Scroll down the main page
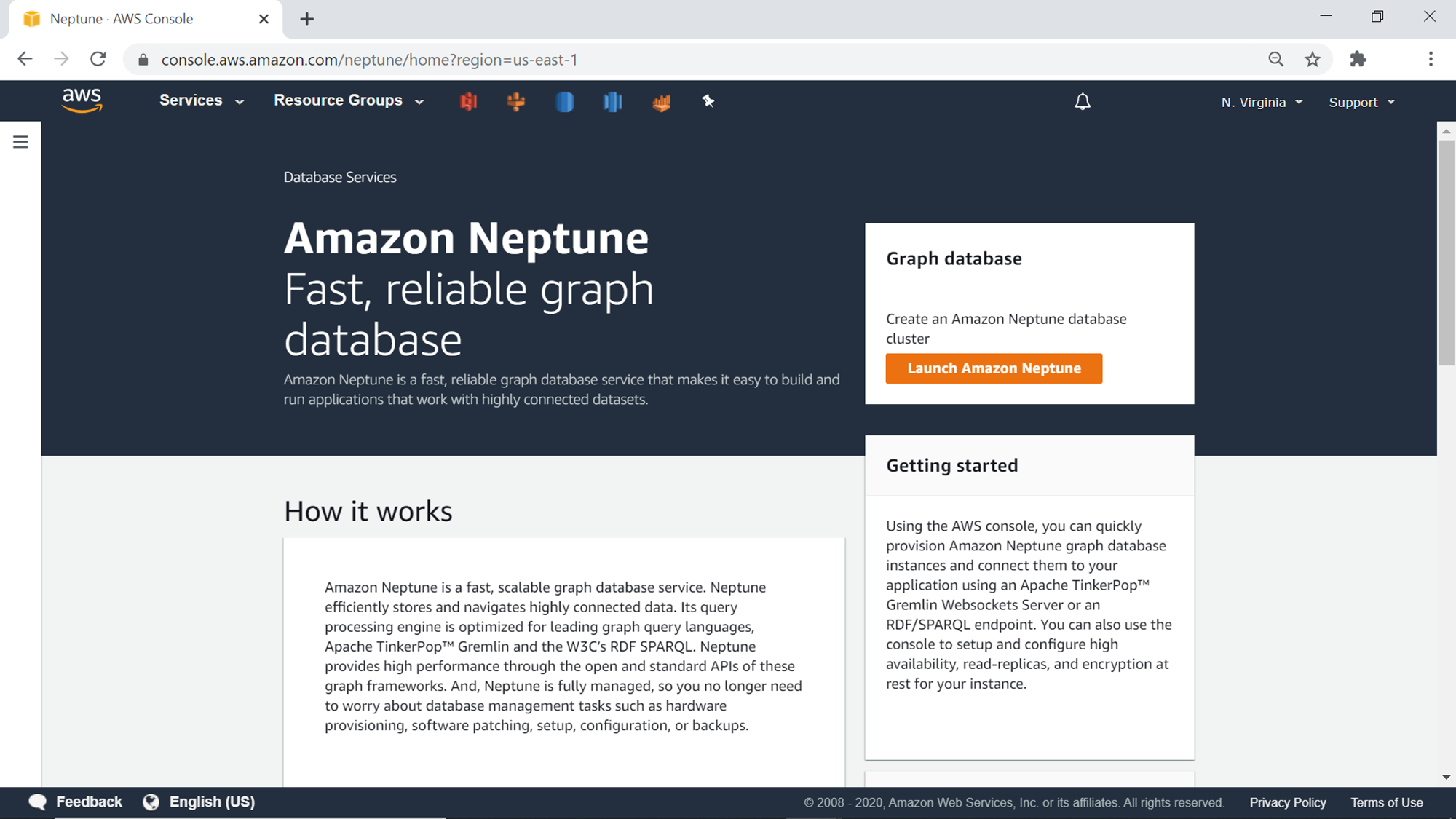 (1443, 776)
